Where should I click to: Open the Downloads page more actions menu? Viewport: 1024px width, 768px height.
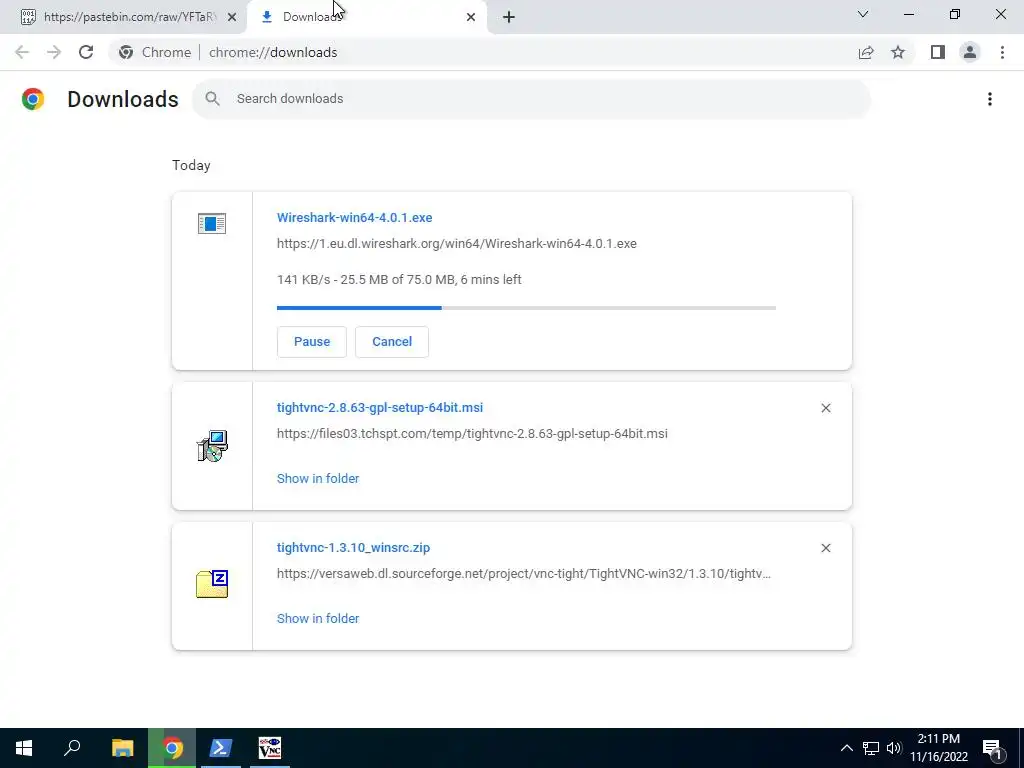point(990,99)
